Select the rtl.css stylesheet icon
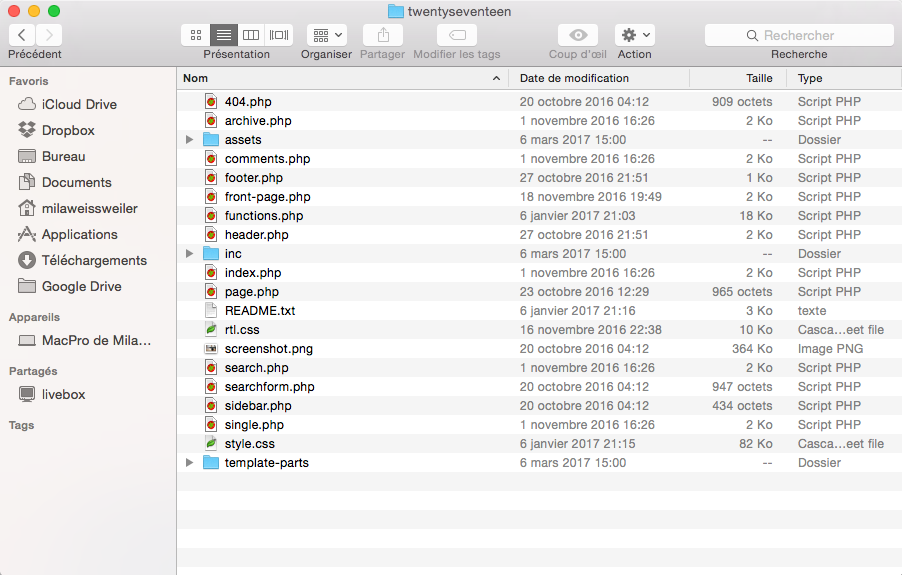Screen dimensions: 902x575 211,329
